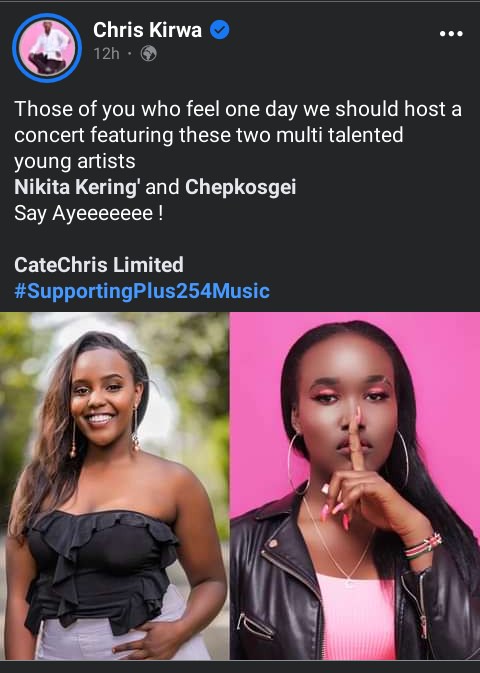Click the blue verified badge checkmark
The height and width of the screenshot is (673, 480).
tap(219, 30)
